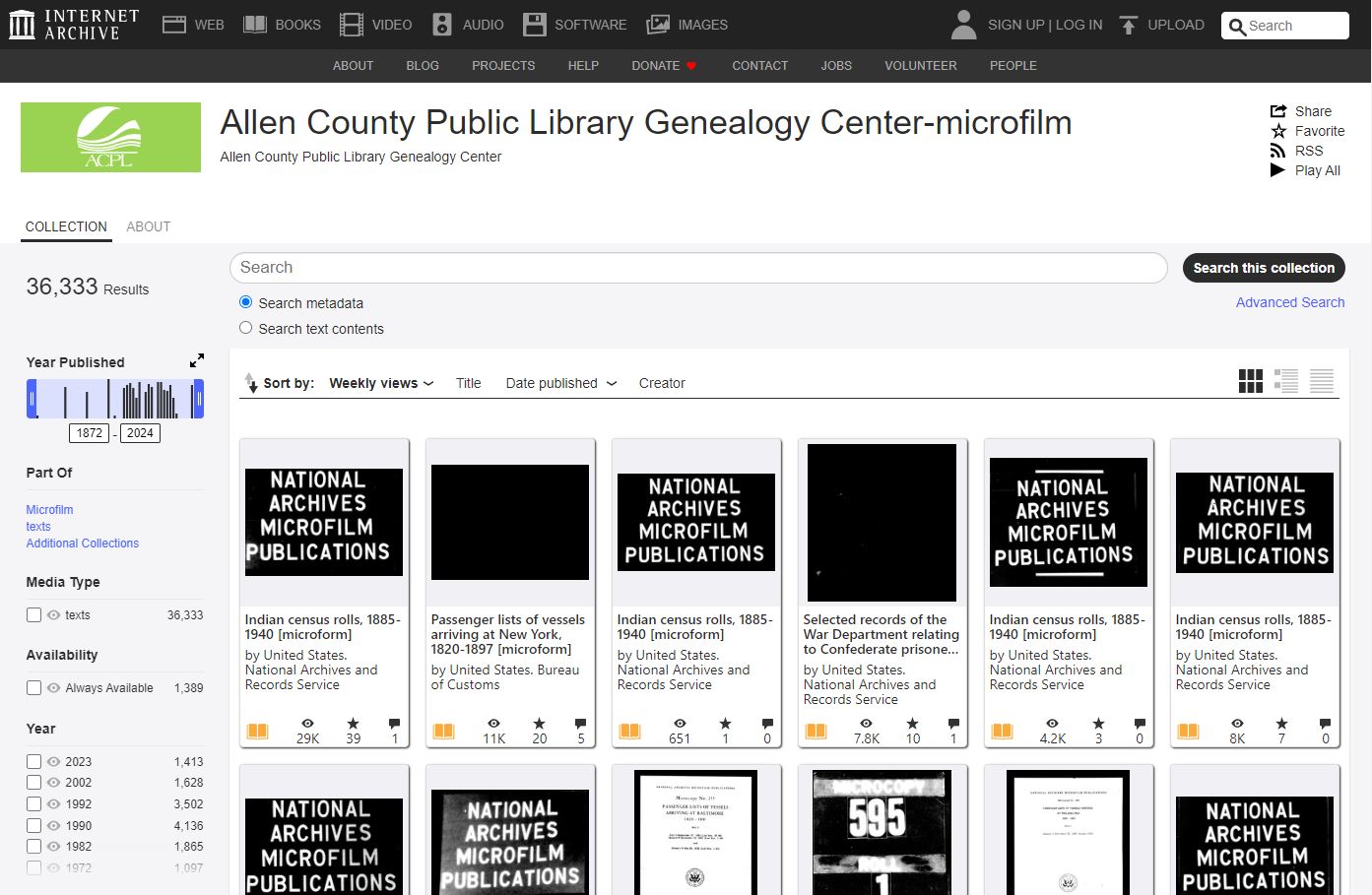Switch to compact list view

coord(1322,381)
